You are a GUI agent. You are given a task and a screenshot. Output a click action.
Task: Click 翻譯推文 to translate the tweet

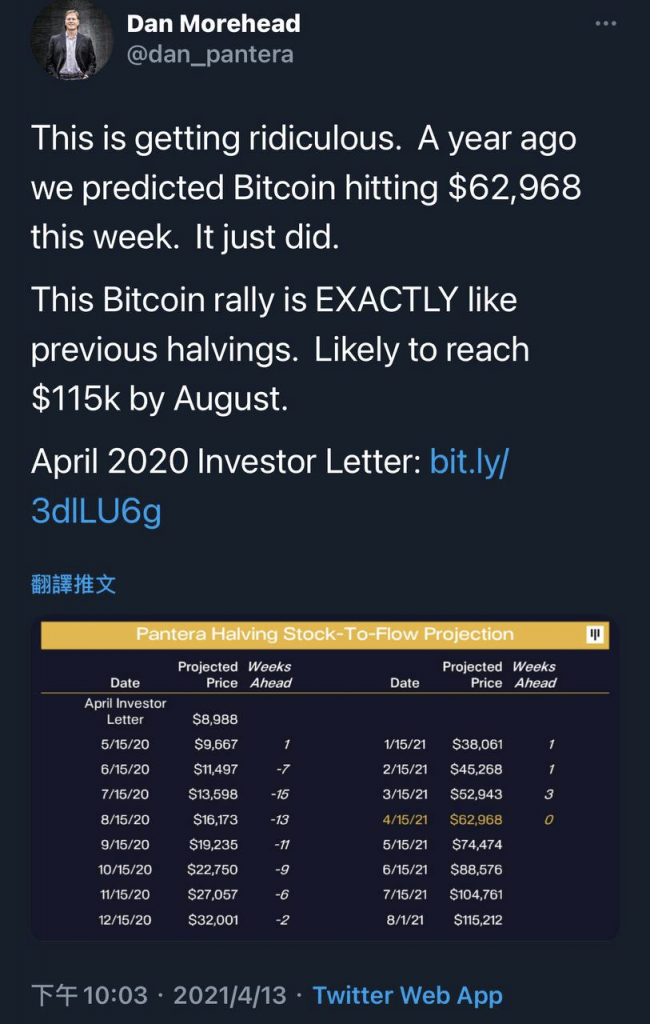pos(74,584)
